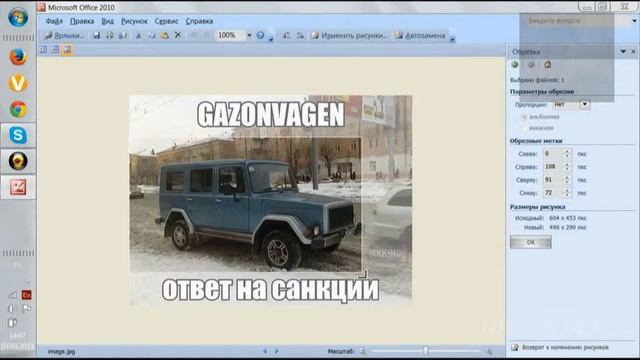Open the Пропорции dropdown list
The image size is (640, 360).
coord(584,104)
